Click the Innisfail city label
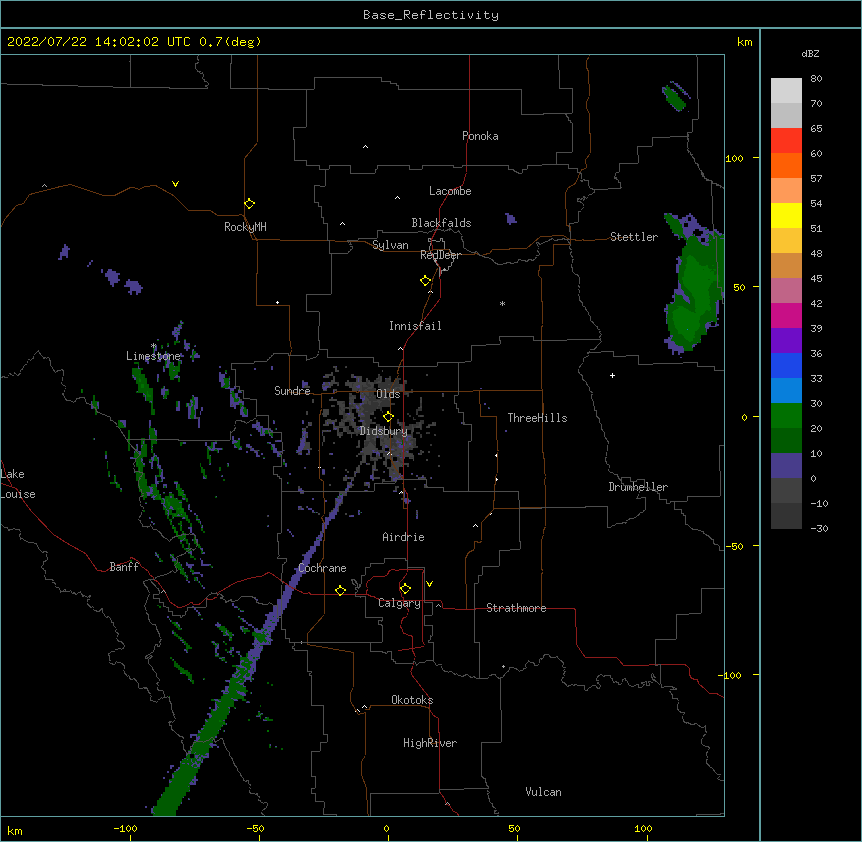Screen dimensions: 862x842 pyautogui.click(x=415, y=326)
